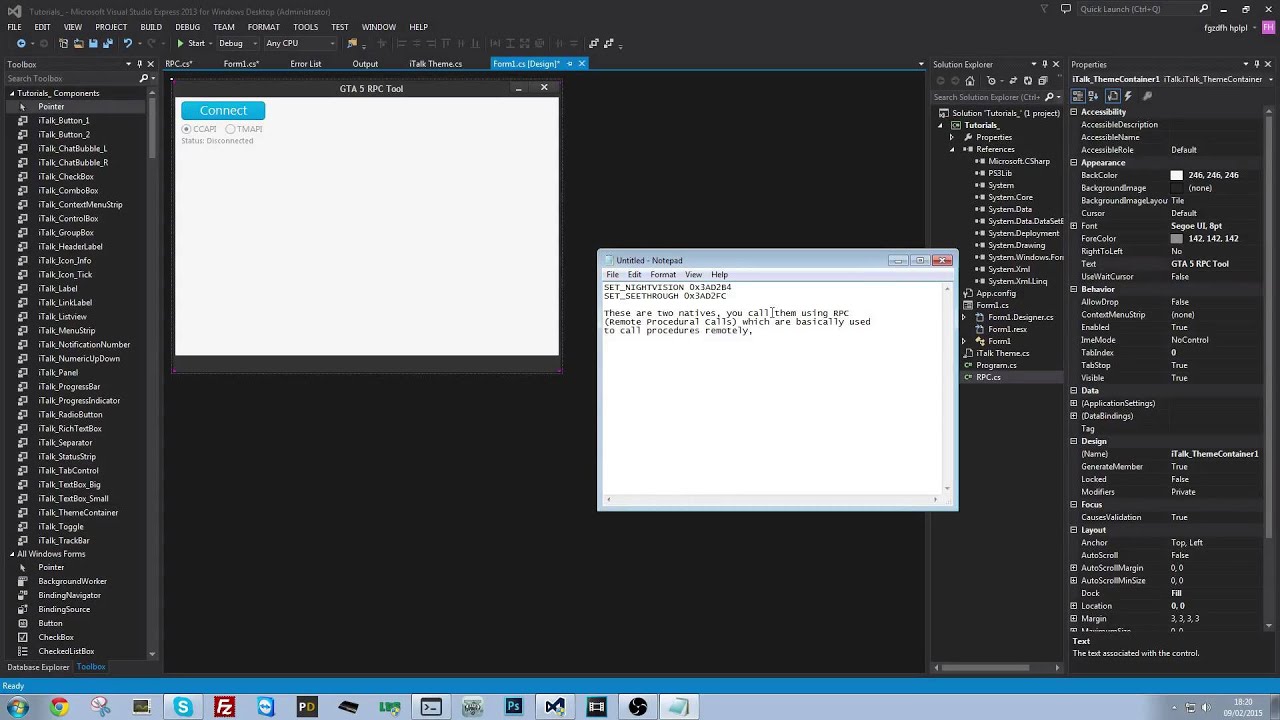Open Skype from the taskbar
This screenshot has width=1280, height=720.
[x=183, y=707]
